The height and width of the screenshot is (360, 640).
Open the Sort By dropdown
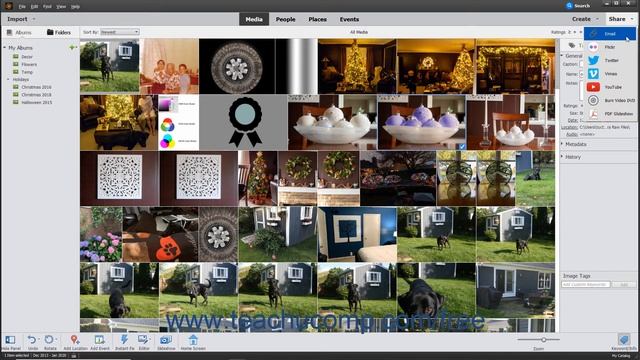[x=120, y=32]
